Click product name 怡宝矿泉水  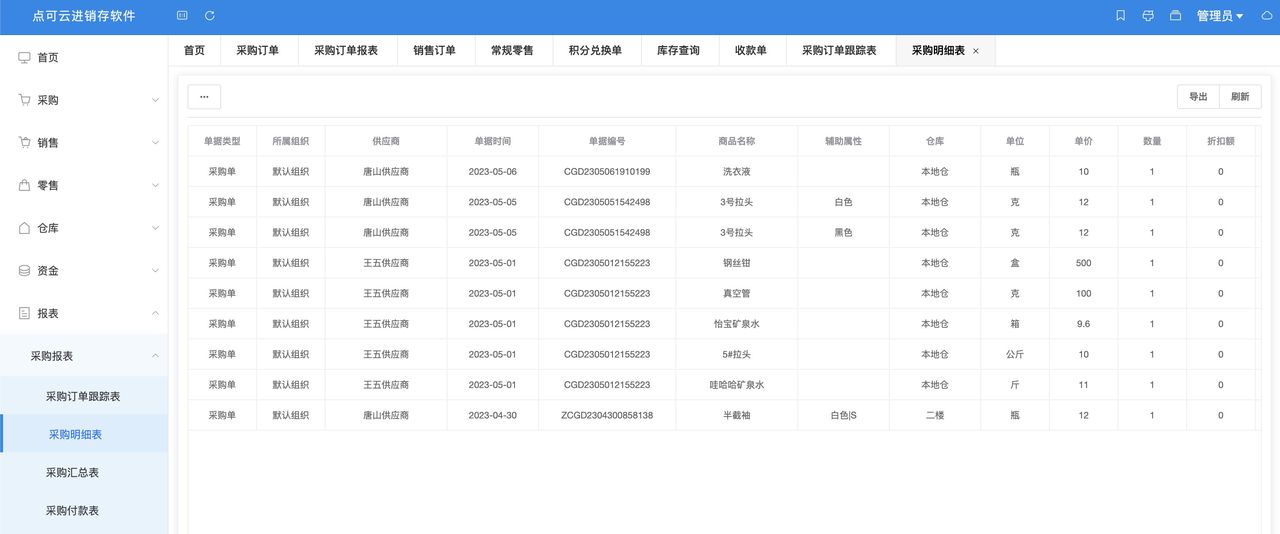tap(737, 324)
